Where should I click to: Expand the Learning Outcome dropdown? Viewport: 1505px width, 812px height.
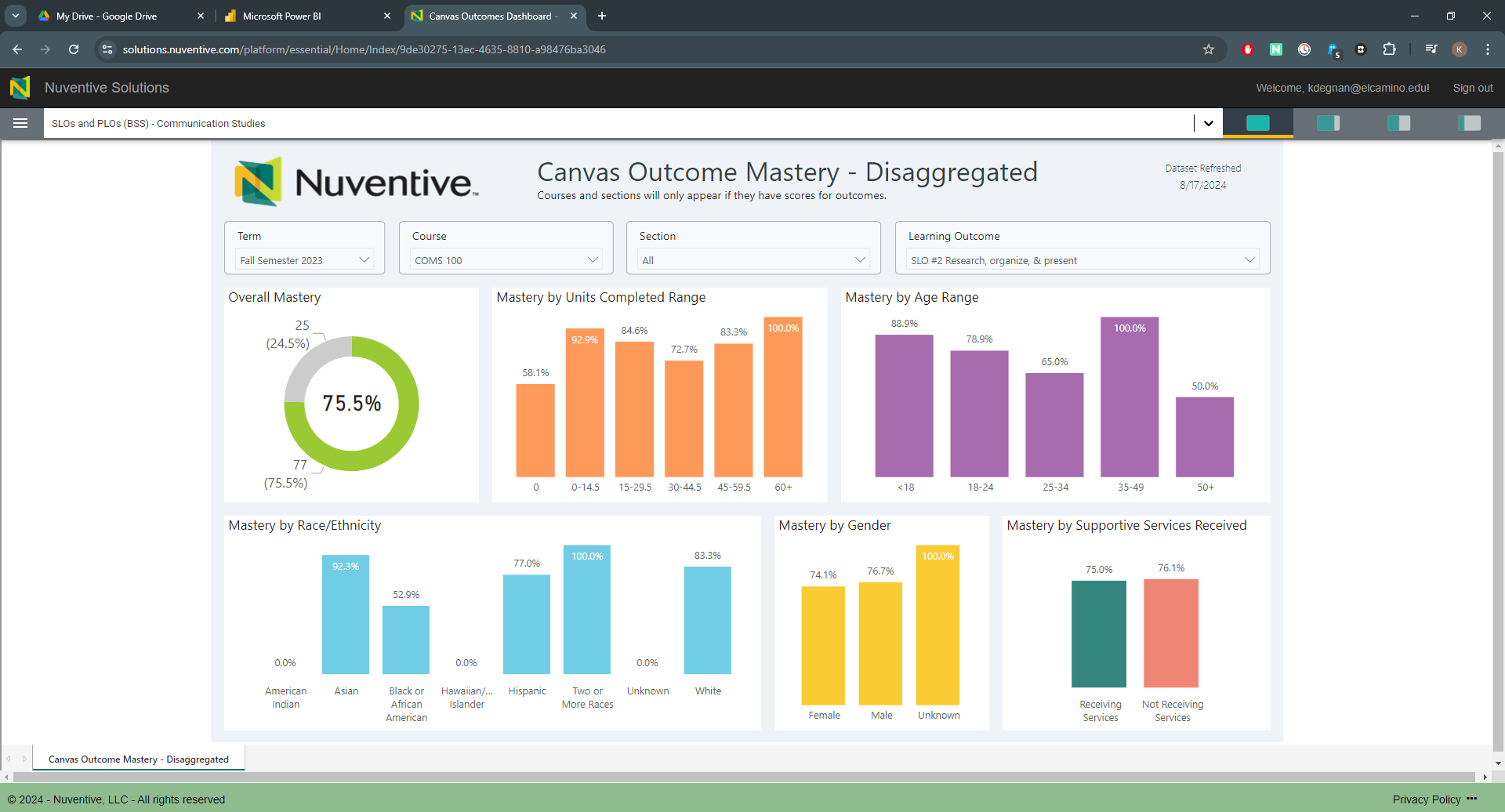[1082, 260]
